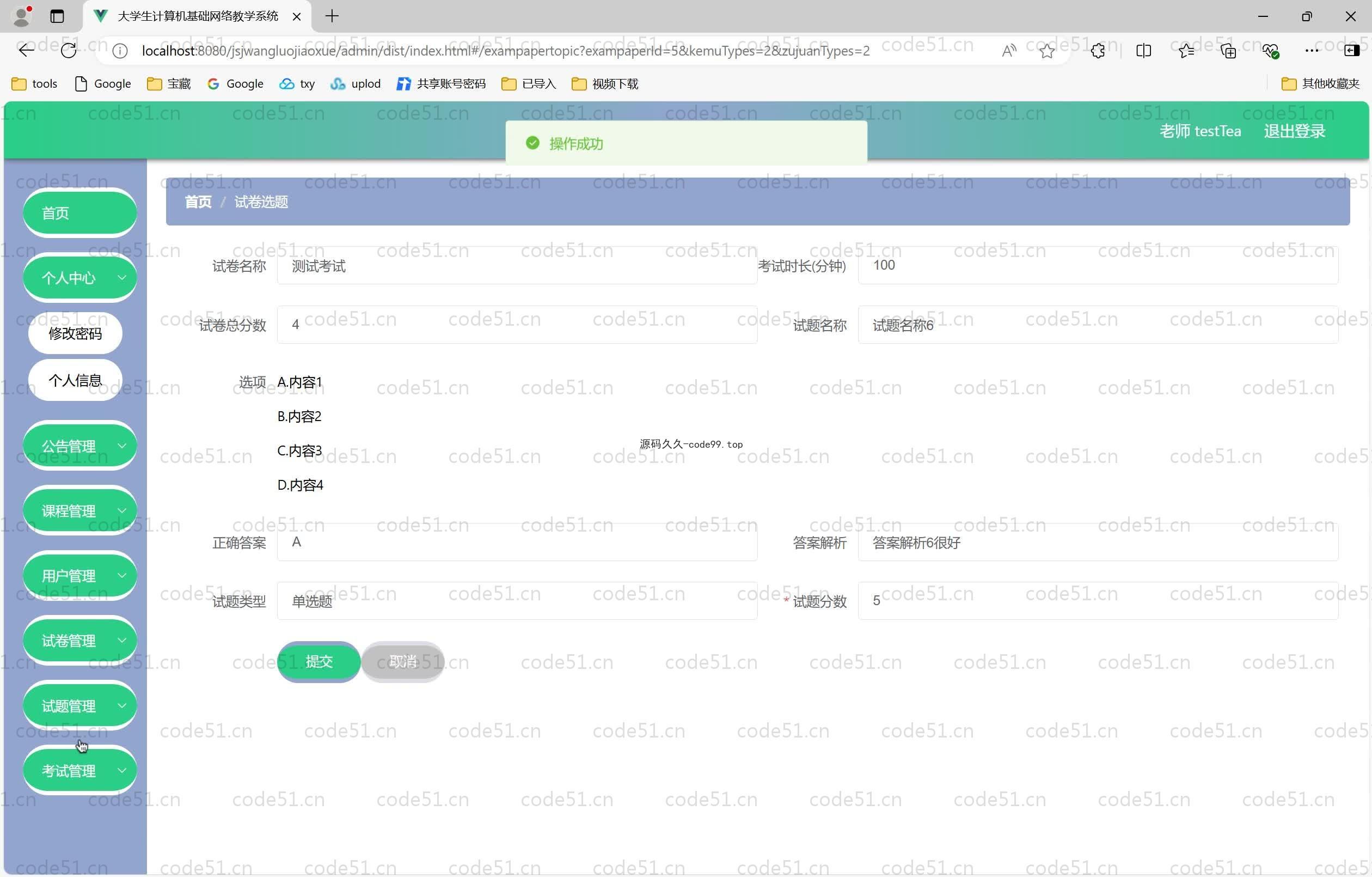
Task: Go to 首页 in the sidebar
Action: pyautogui.click(x=80, y=212)
